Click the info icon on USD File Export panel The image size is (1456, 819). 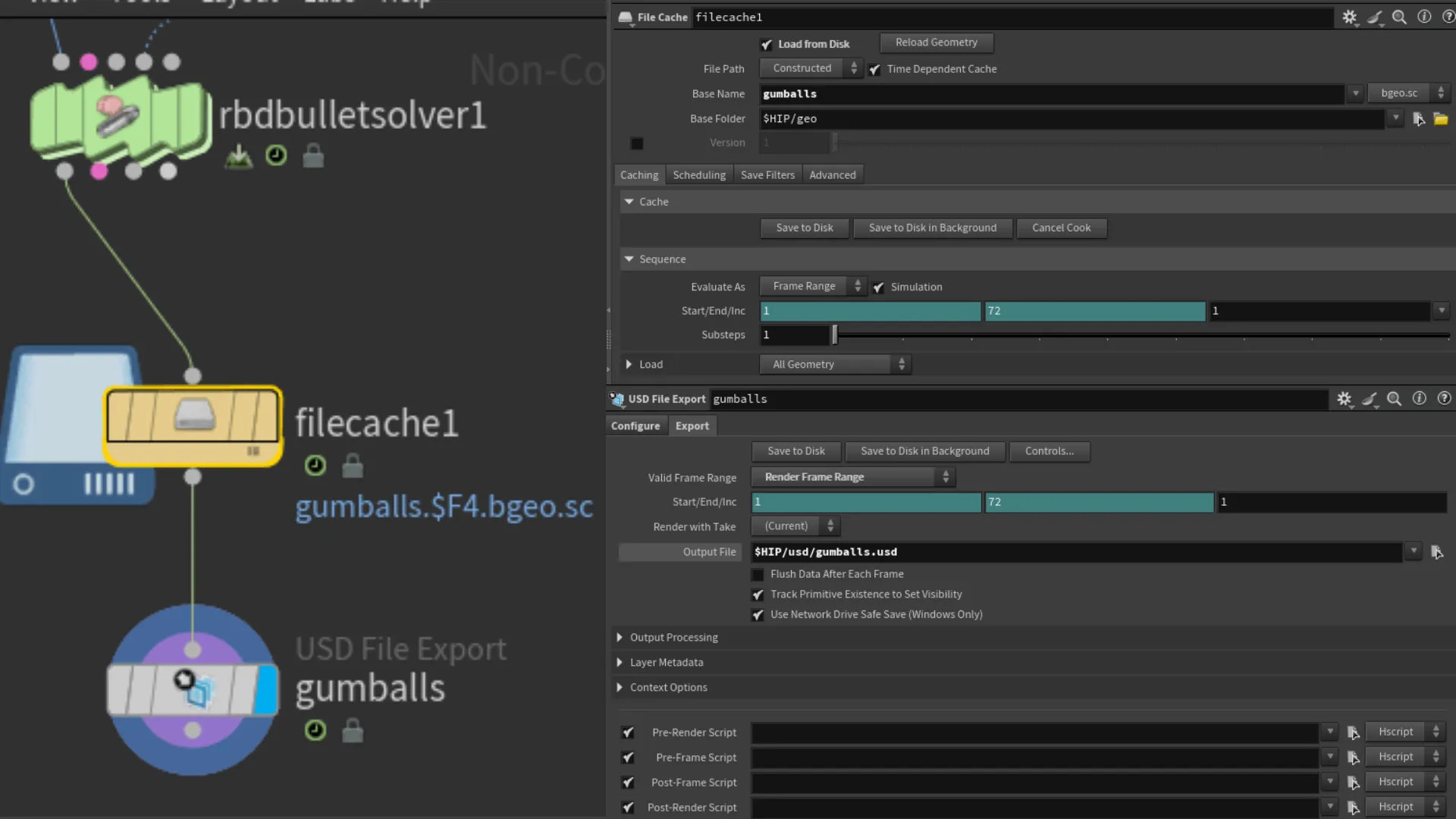coord(1418,398)
